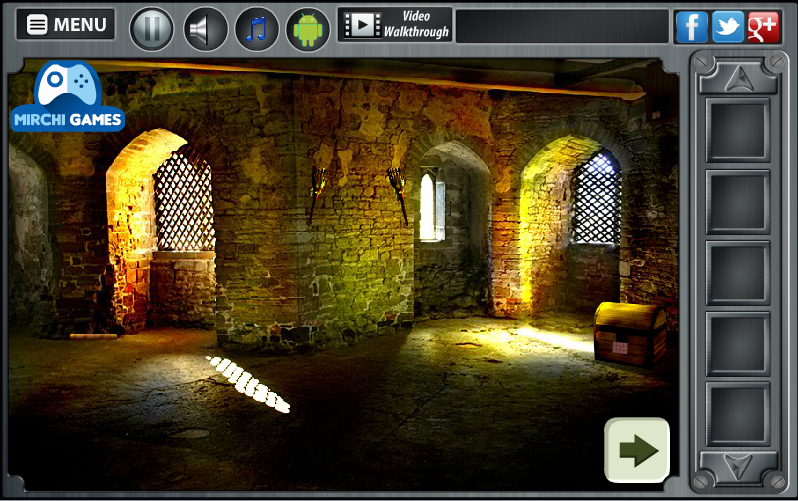Watch the Video Walkthrough

click(x=395, y=24)
